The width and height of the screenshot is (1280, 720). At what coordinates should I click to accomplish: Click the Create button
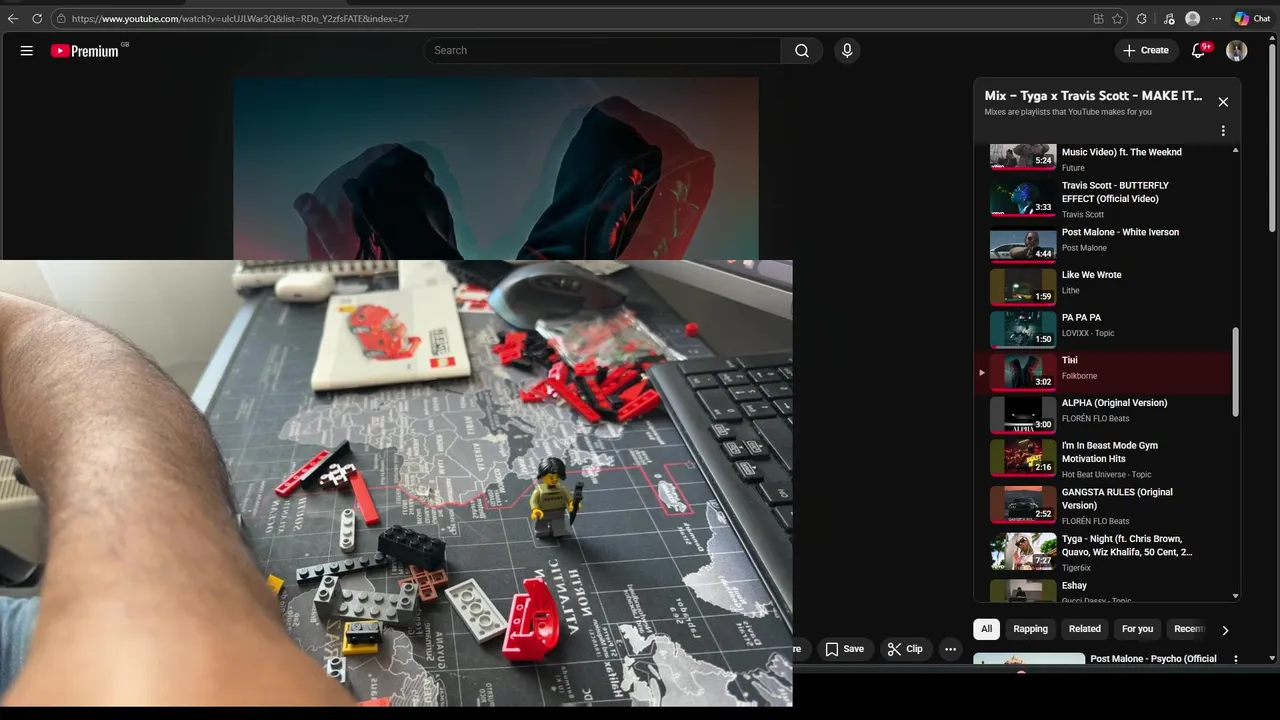point(1146,51)
